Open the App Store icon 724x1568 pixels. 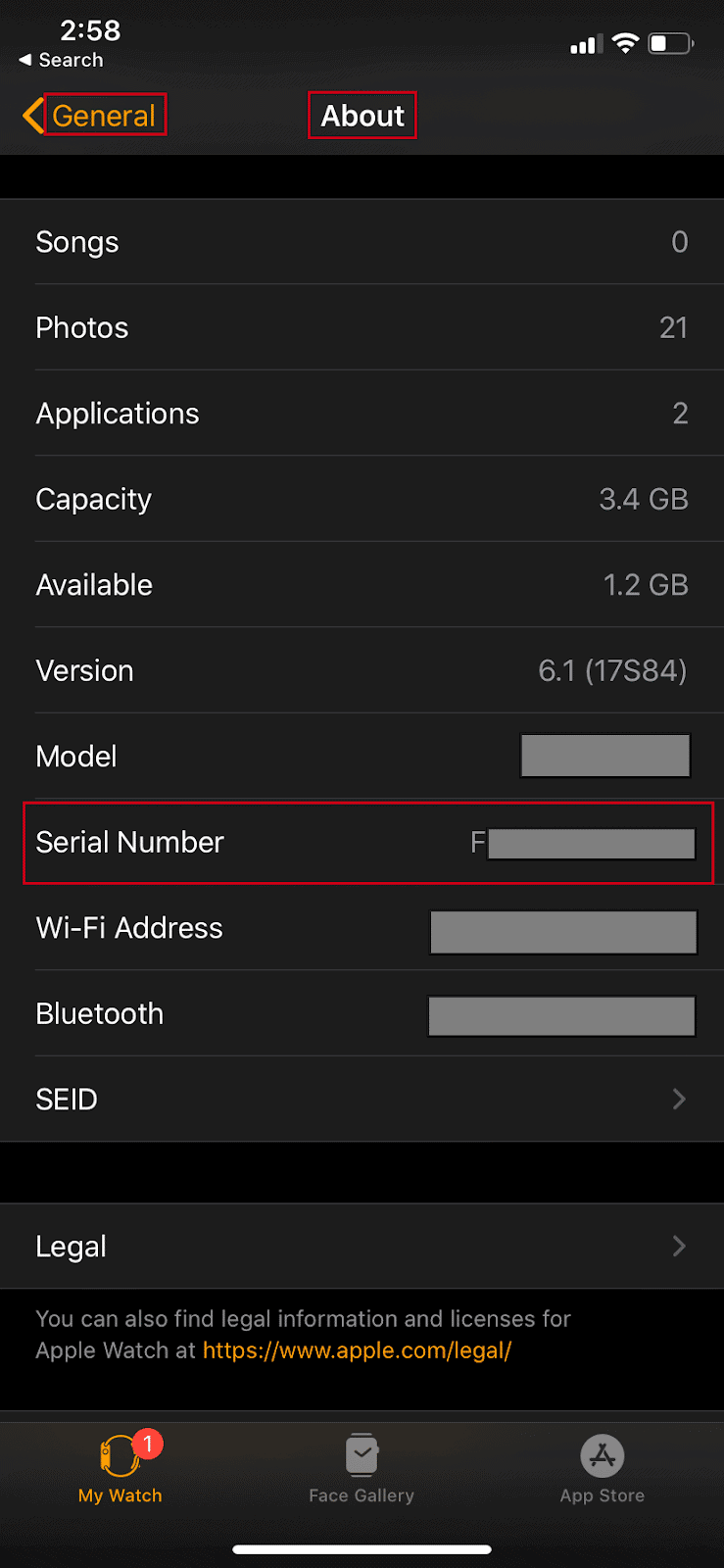click(x=602, y=1453)
